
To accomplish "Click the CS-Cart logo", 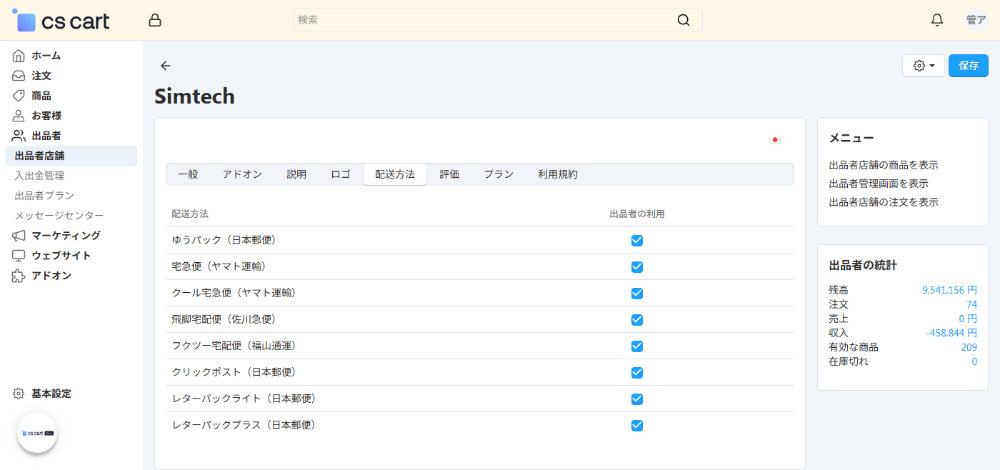I will 62,21.
